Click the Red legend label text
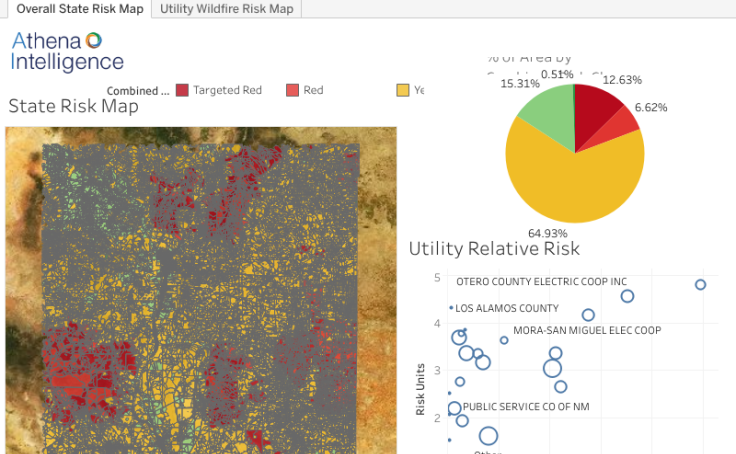 pos(313,90)
